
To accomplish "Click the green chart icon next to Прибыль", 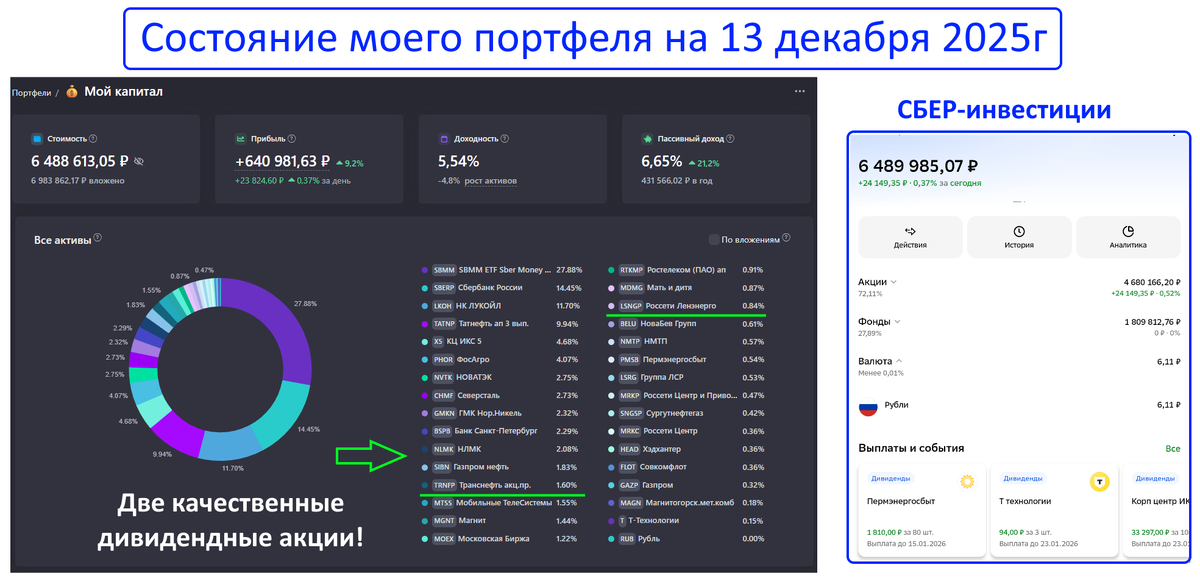I will pos(241,139).
